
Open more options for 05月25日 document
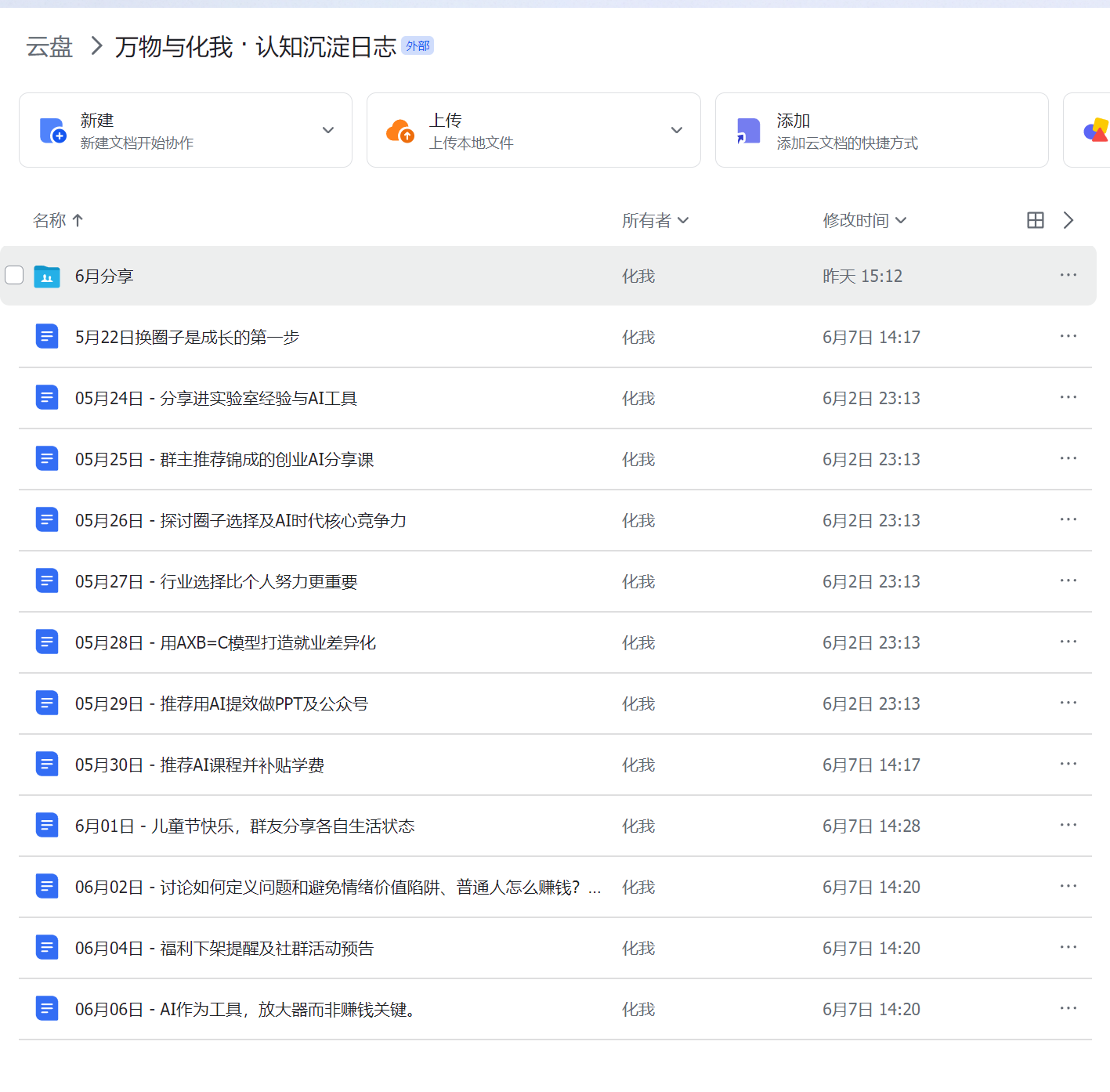[1068, 458]
